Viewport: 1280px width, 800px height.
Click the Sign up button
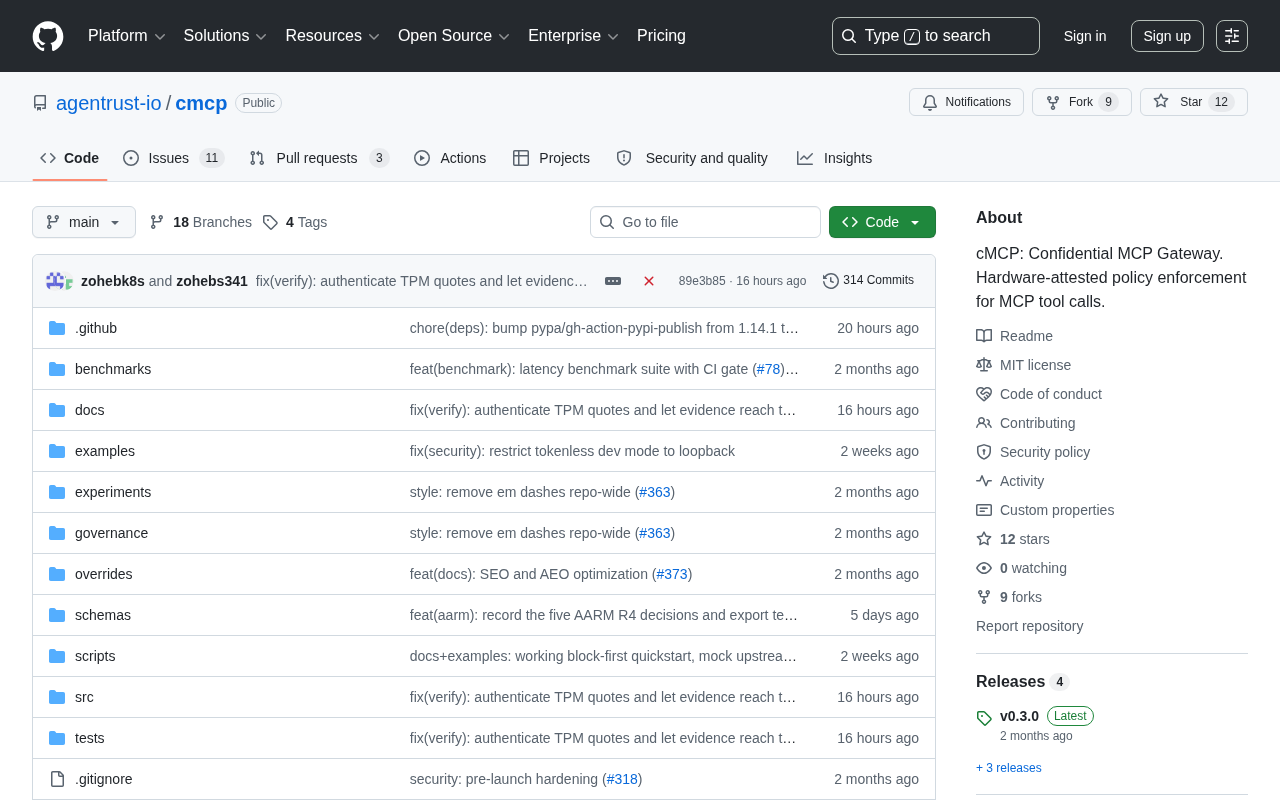point(1167,36)
